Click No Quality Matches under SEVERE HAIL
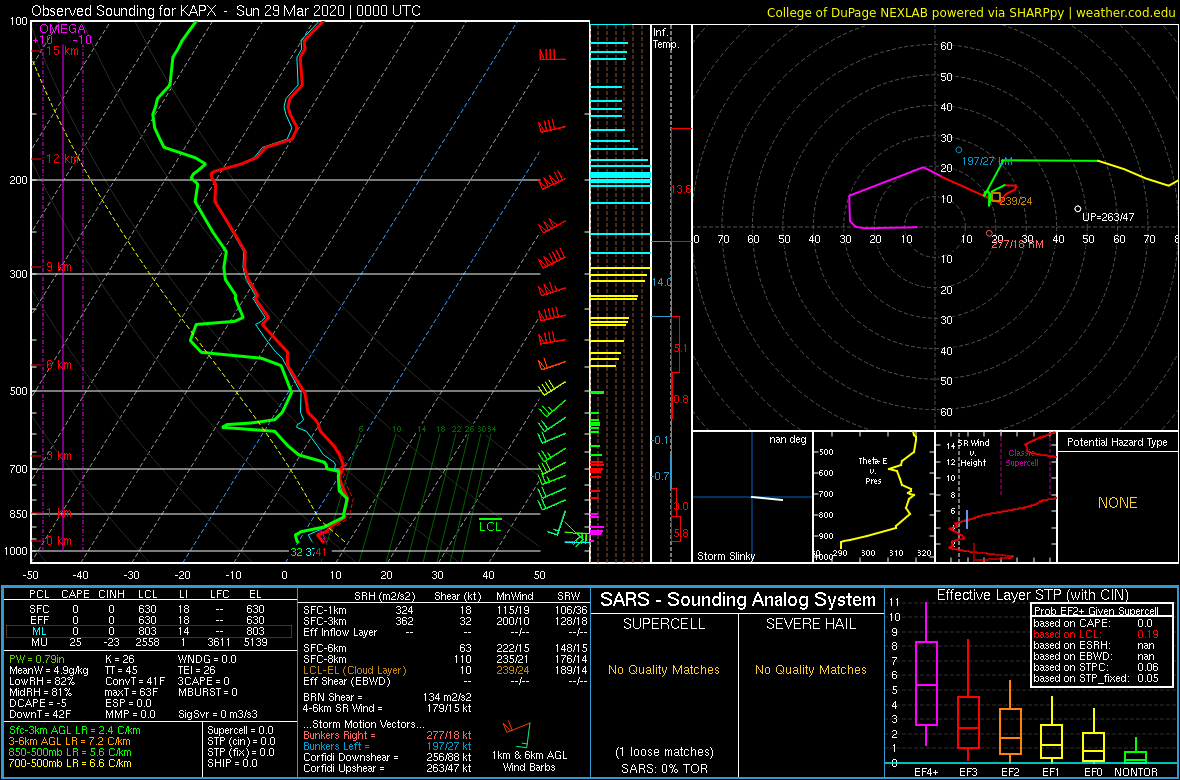This screenshot has height=780, width=1180. 810,669
